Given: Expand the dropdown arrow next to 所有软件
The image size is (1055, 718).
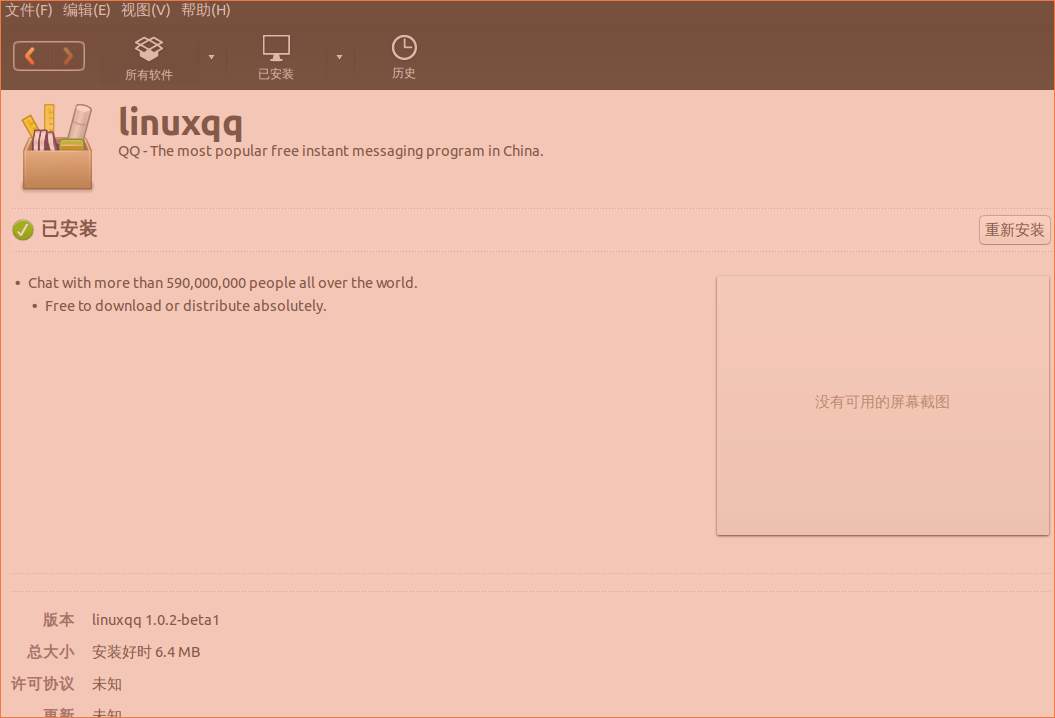Looking at the screenshot, I should [x=211, y=57].
